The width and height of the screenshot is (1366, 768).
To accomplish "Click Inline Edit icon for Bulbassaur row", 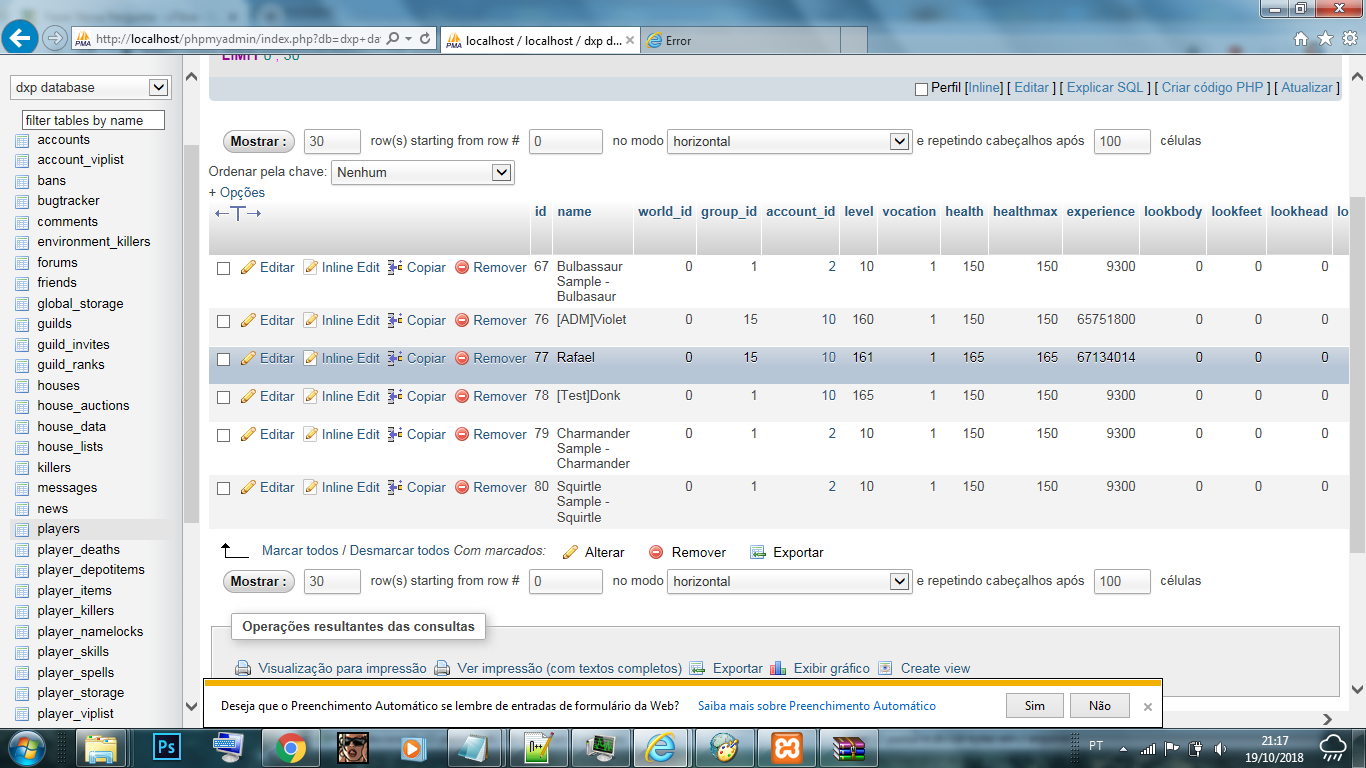I will pos(311,267).
